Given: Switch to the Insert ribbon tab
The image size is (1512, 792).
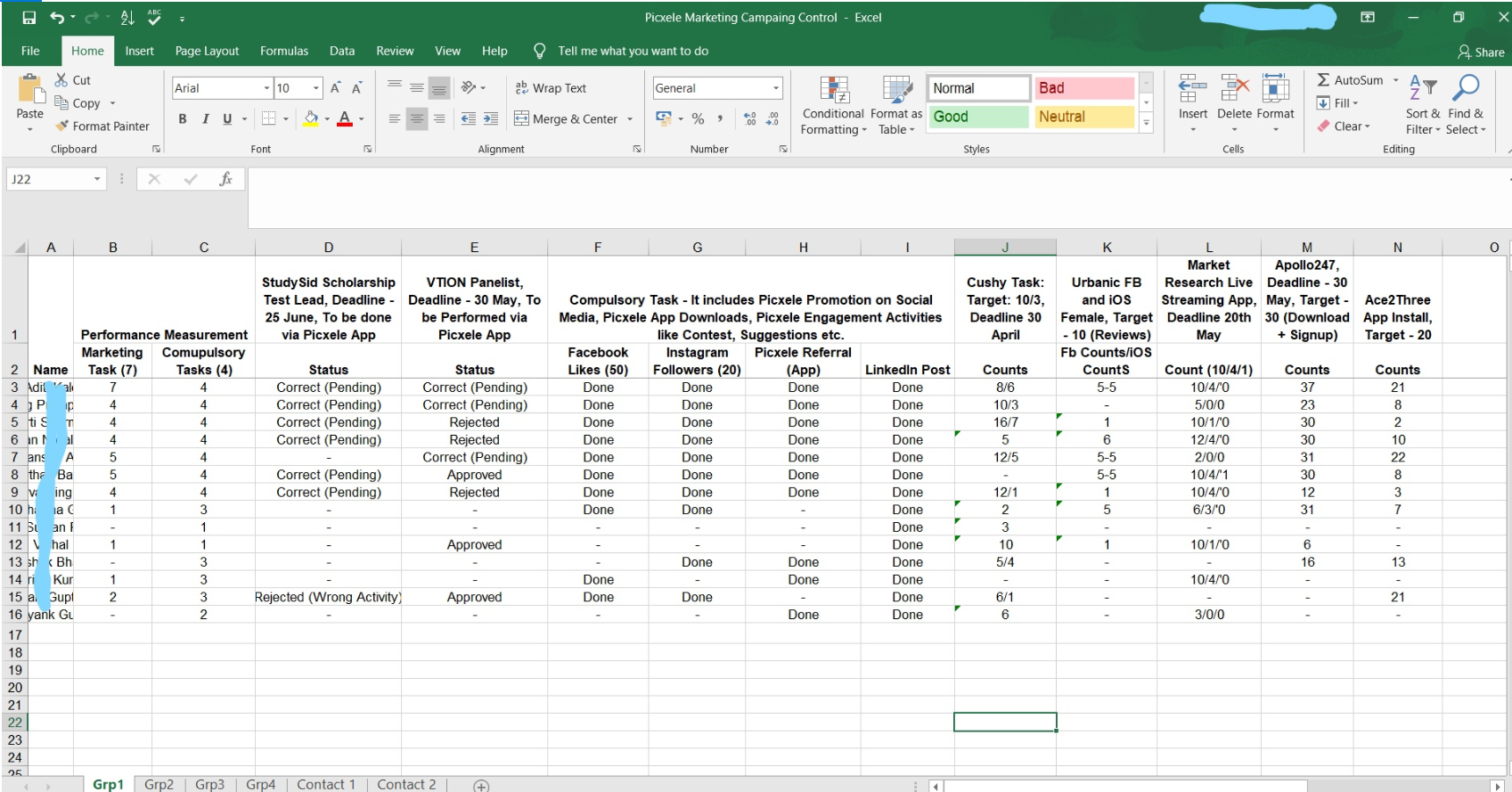Looking at the screenshot, I should coord(139,51).
